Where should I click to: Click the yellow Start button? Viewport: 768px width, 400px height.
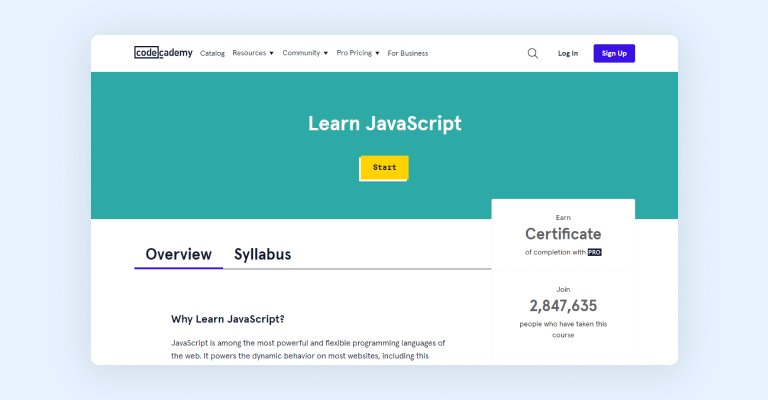click(384, 167)
